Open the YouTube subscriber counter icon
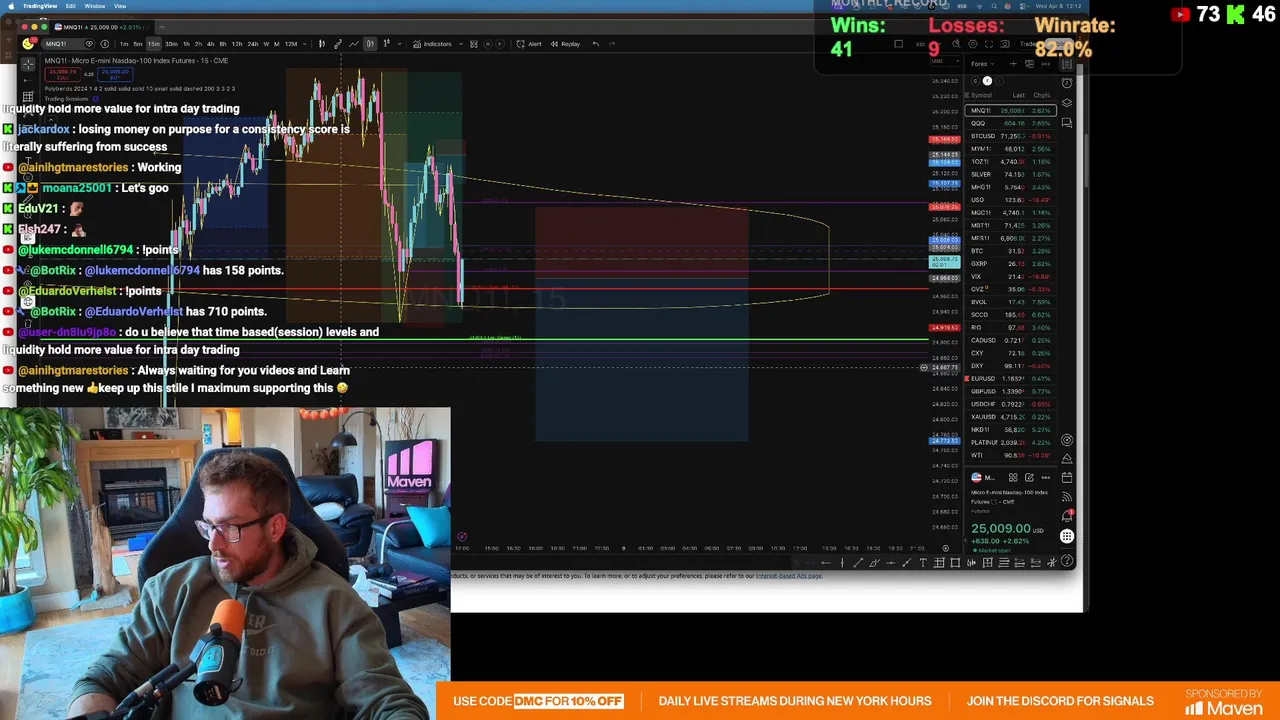This screenshot has width=1280, height=720. (x=1181, y=14)
